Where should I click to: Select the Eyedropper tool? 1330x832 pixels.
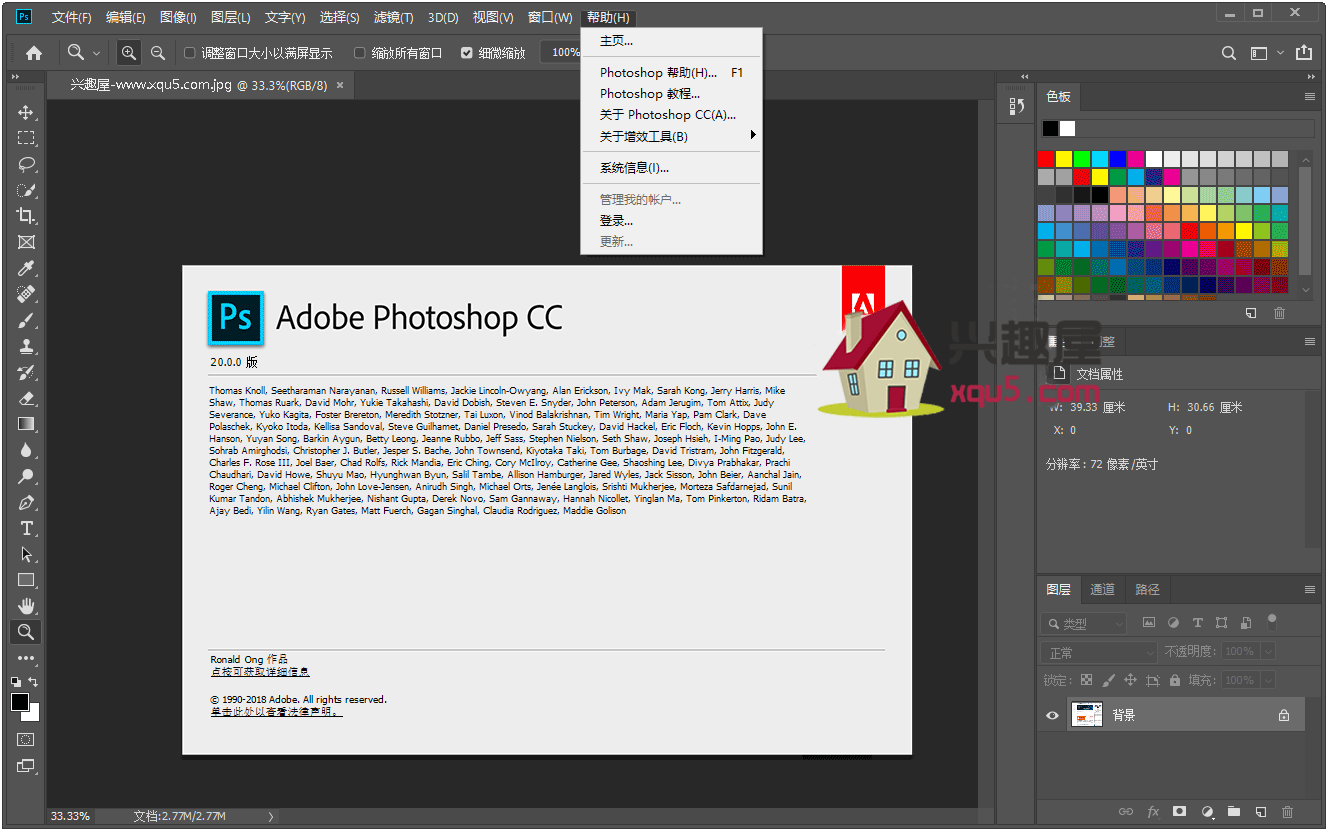point(26,268)
